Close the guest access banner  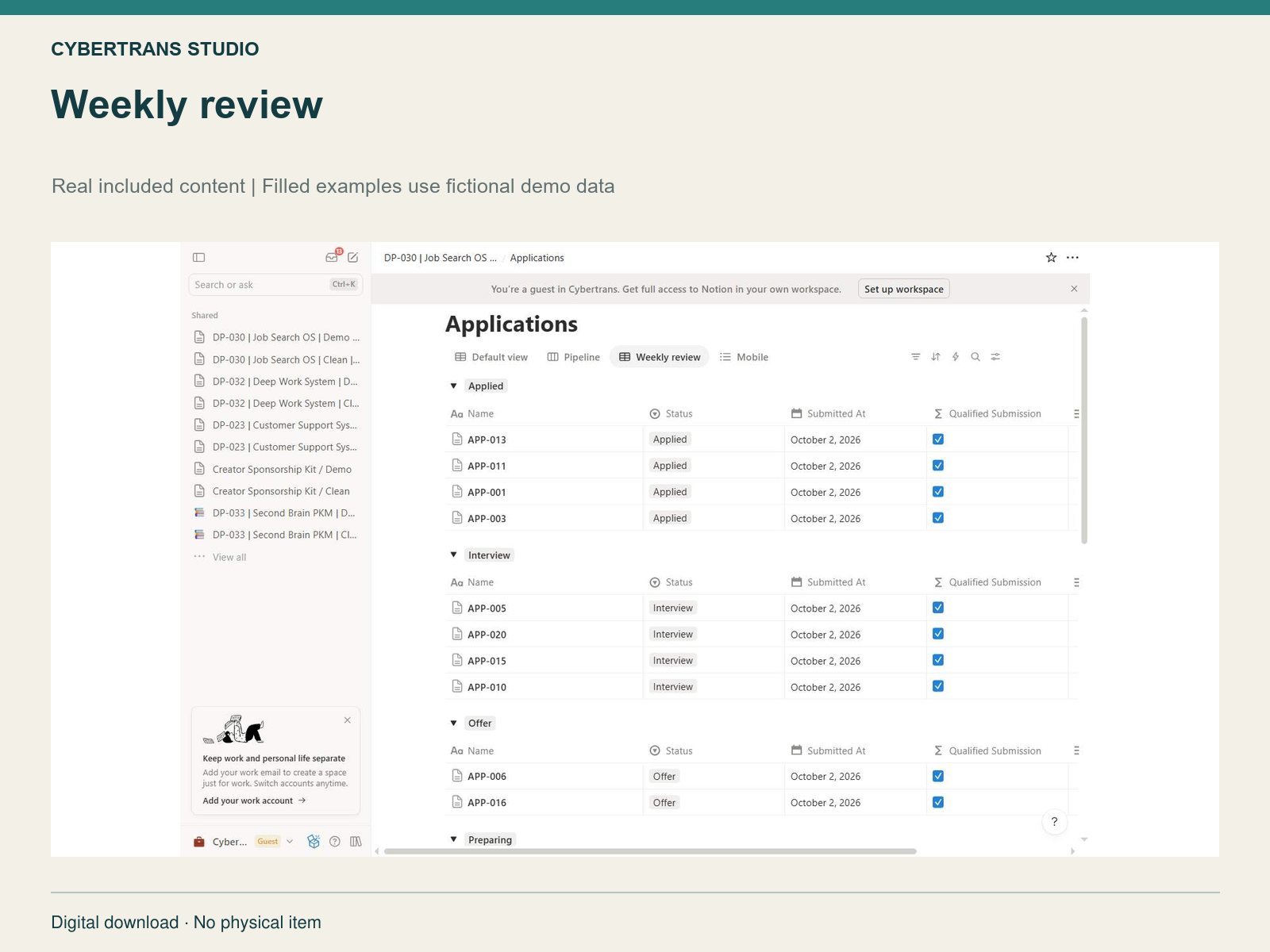click(1074, 289)
